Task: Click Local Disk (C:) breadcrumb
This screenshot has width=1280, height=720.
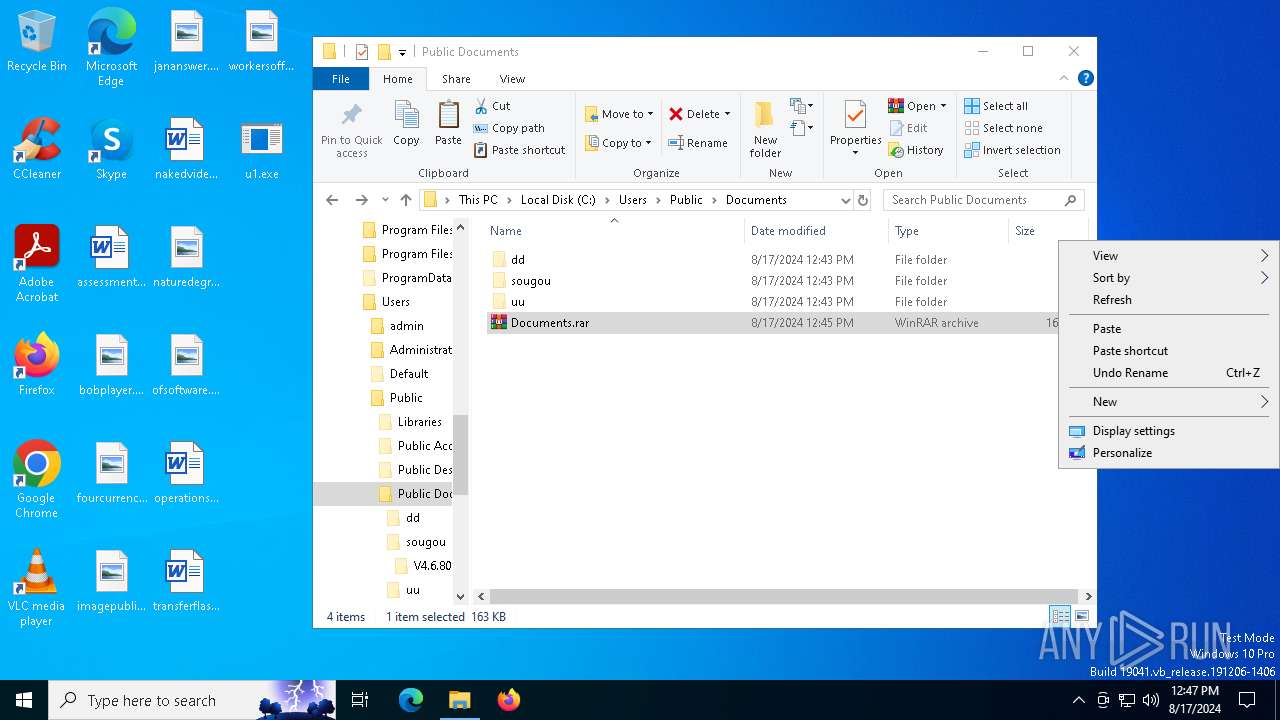Action: tap(558, 200)
